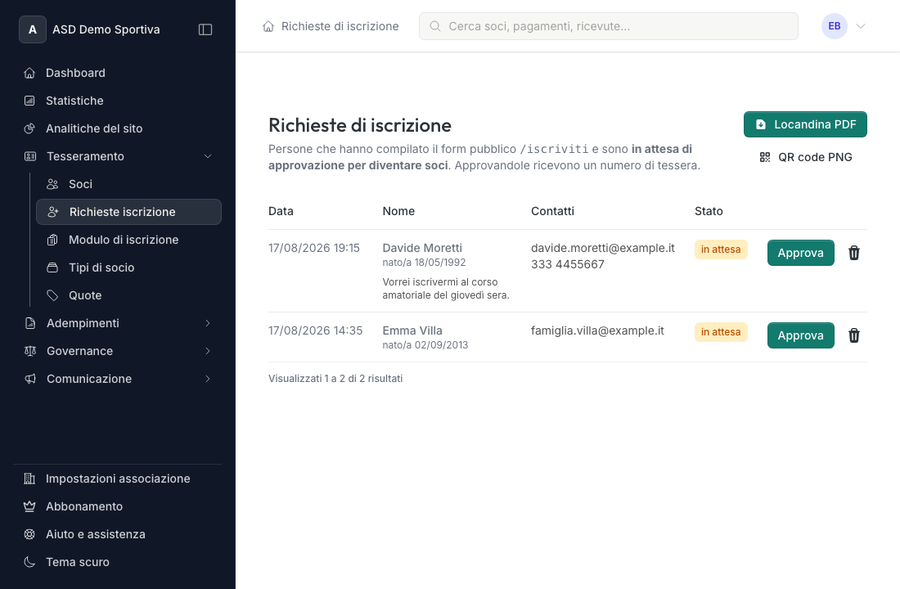Approve Emma Villa's request

coord(801,335)
